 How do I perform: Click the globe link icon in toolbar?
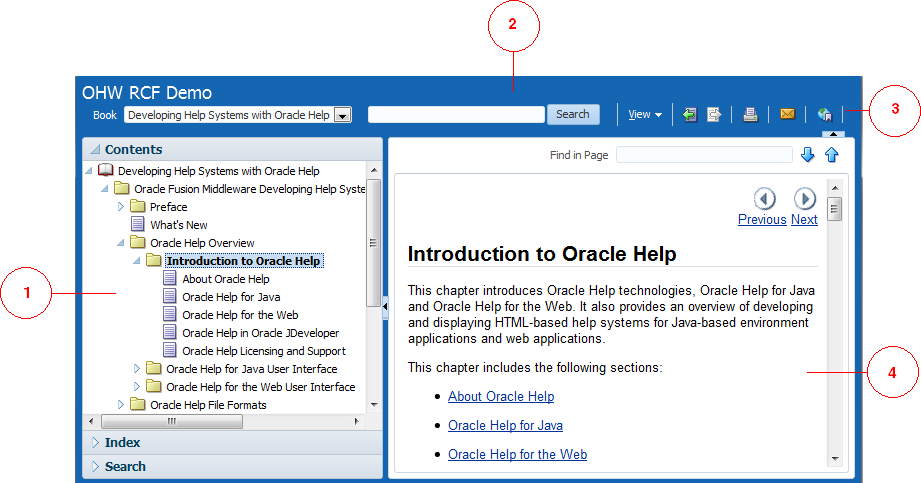pos(825,115)
